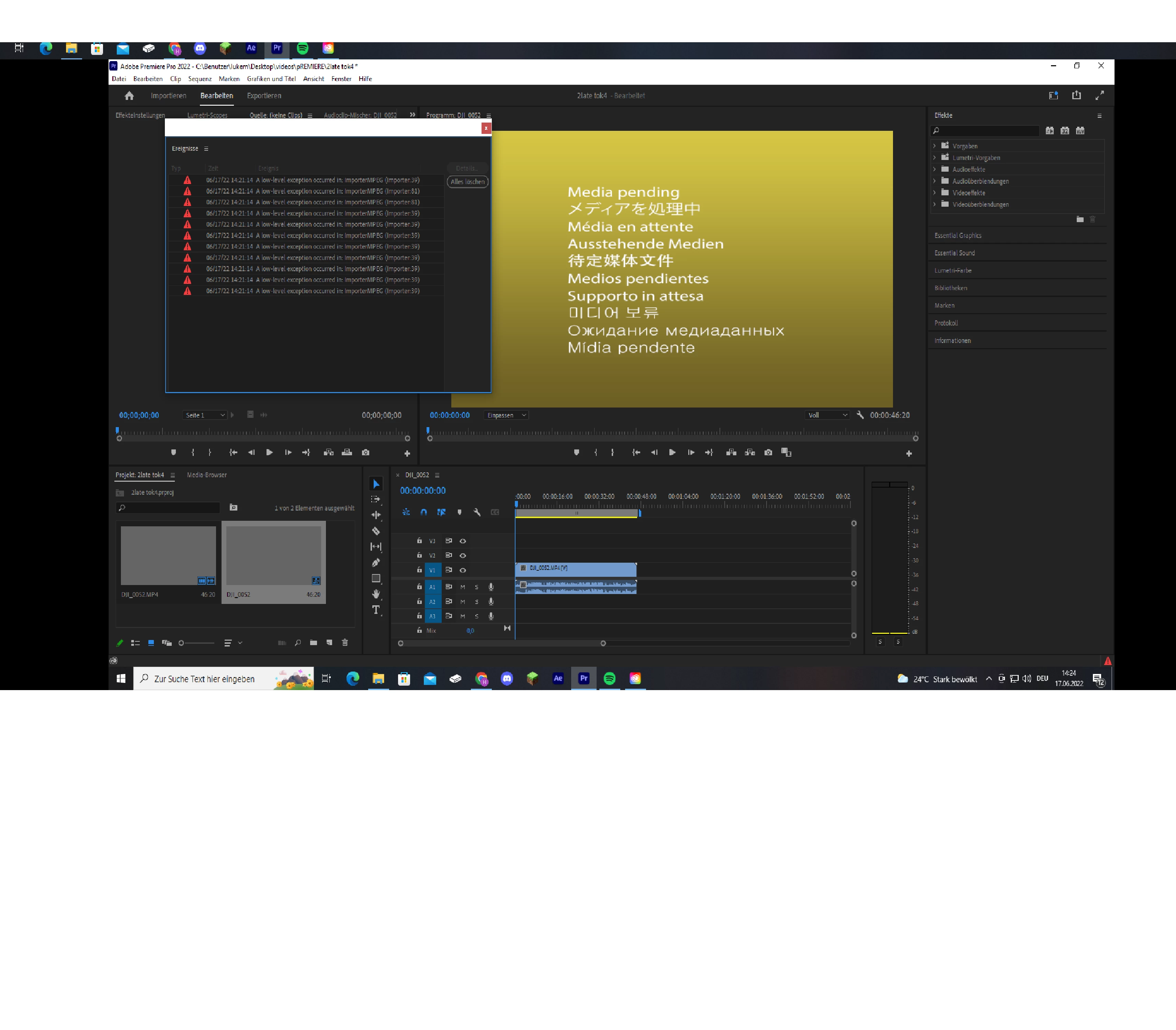Open the Sequenz menu
The height and width of the screenshot is (1030, 1176).
coord(200,79)
